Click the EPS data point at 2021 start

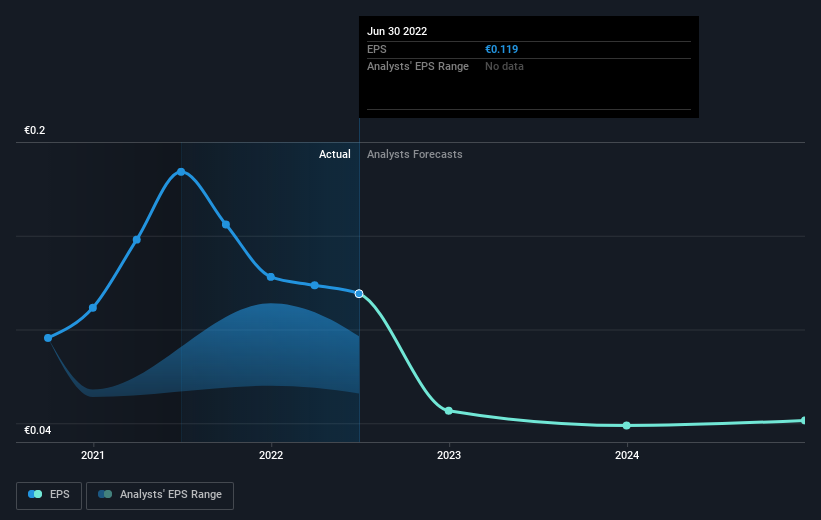coord(93,308)
